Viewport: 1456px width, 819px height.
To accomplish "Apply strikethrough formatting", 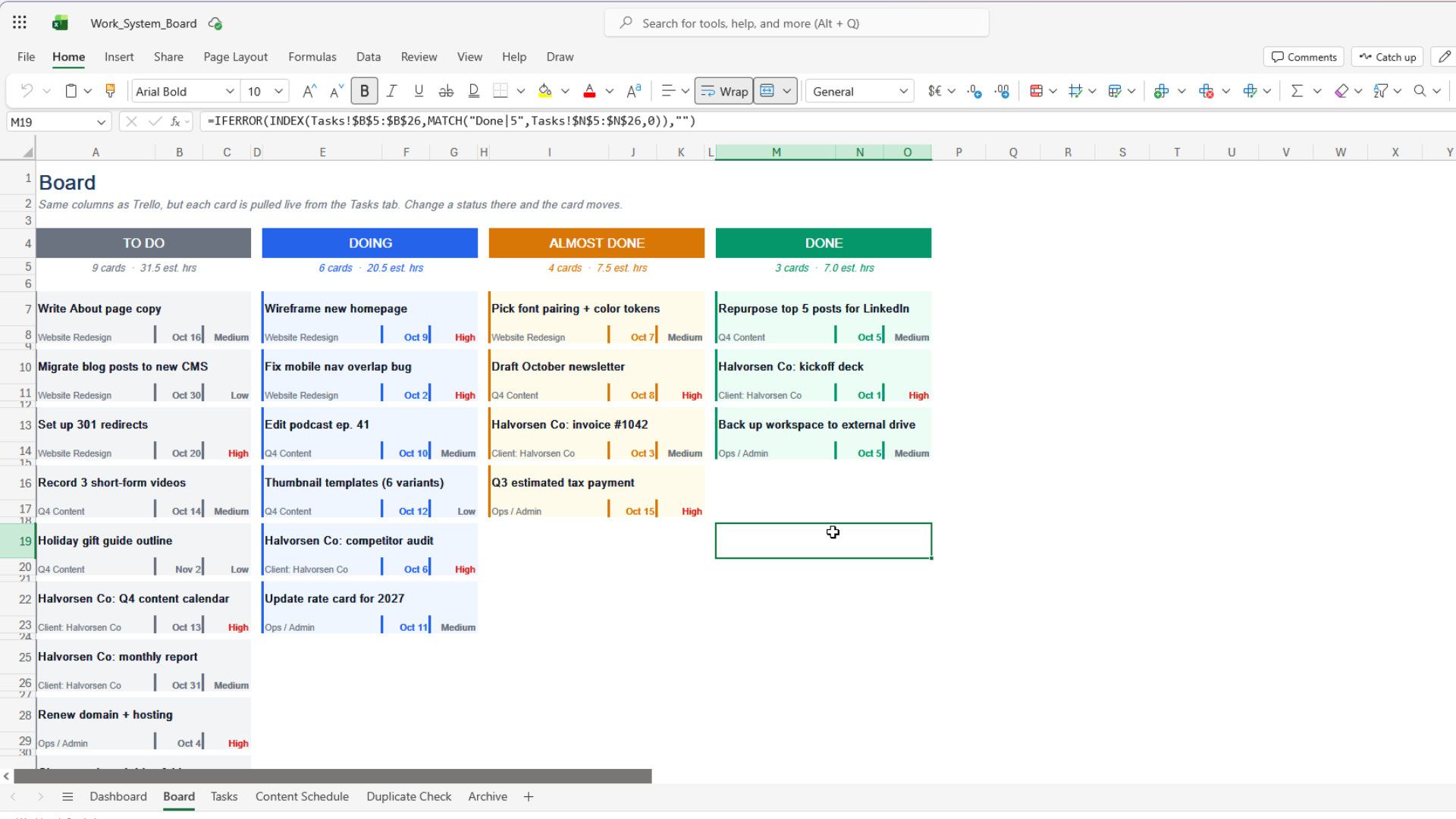I will coord(446,91).
